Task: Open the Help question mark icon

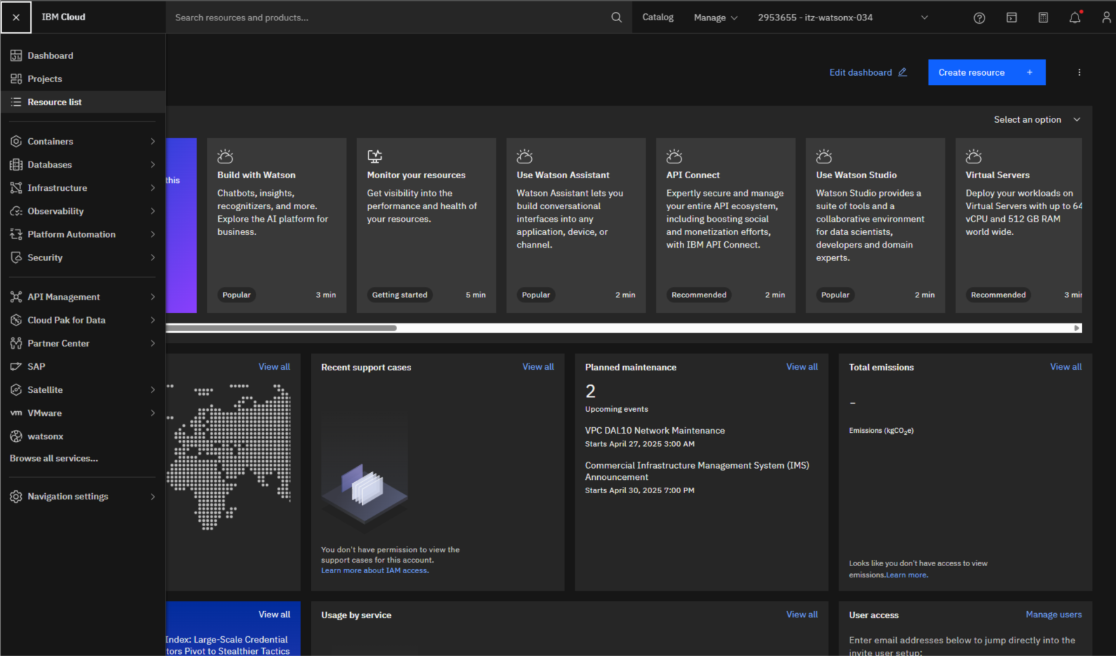Action: (979, 18)
